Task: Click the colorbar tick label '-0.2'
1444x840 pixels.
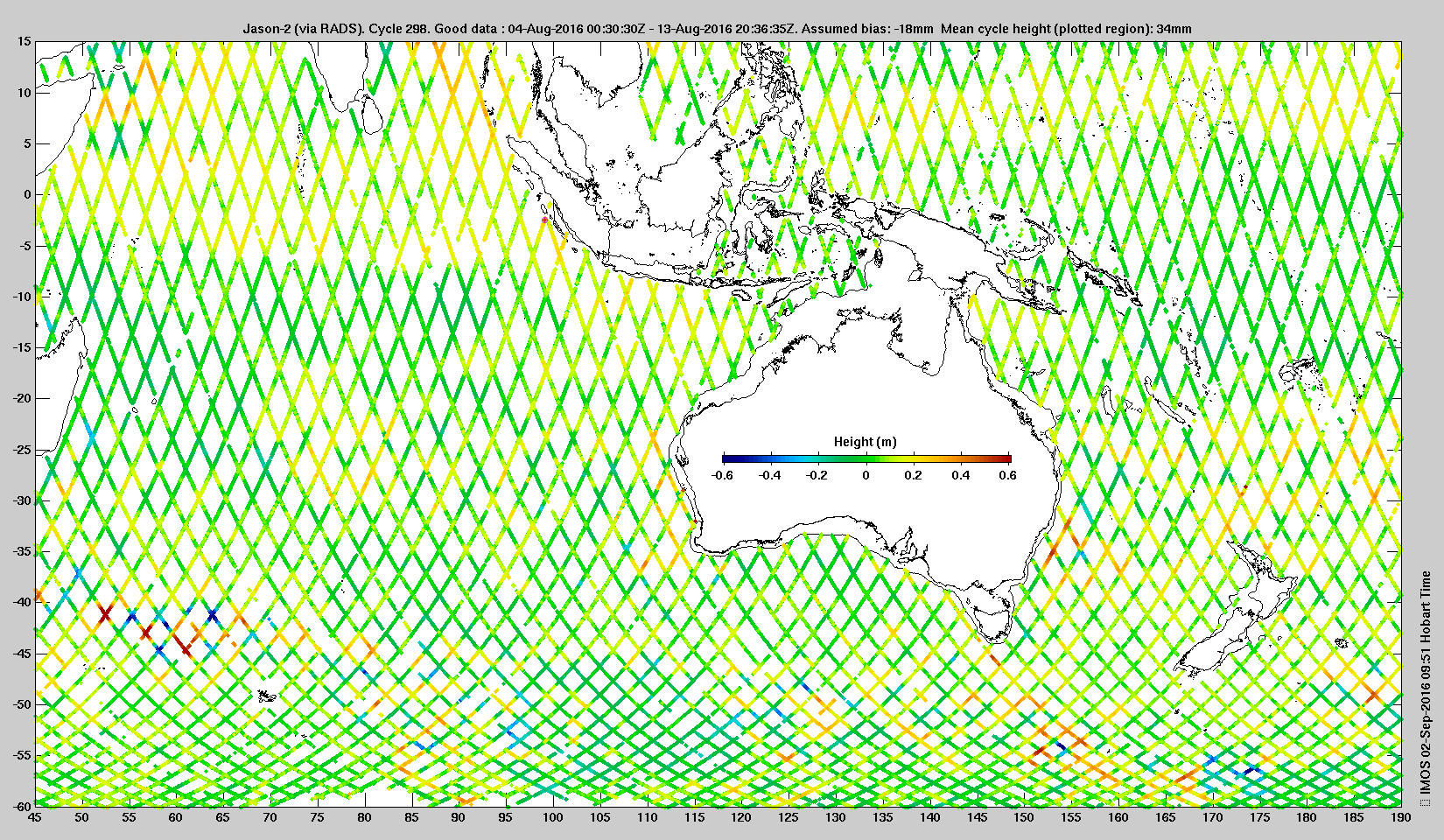Action: pos(817,475)
